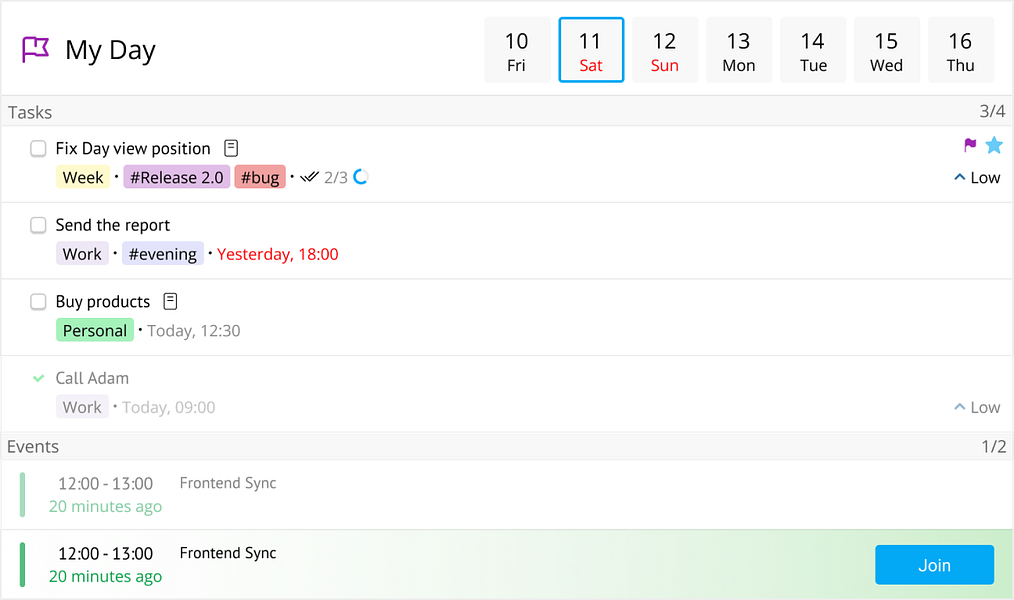
Task: Click green checkmark on Call Adam
Action: (39, 378)
